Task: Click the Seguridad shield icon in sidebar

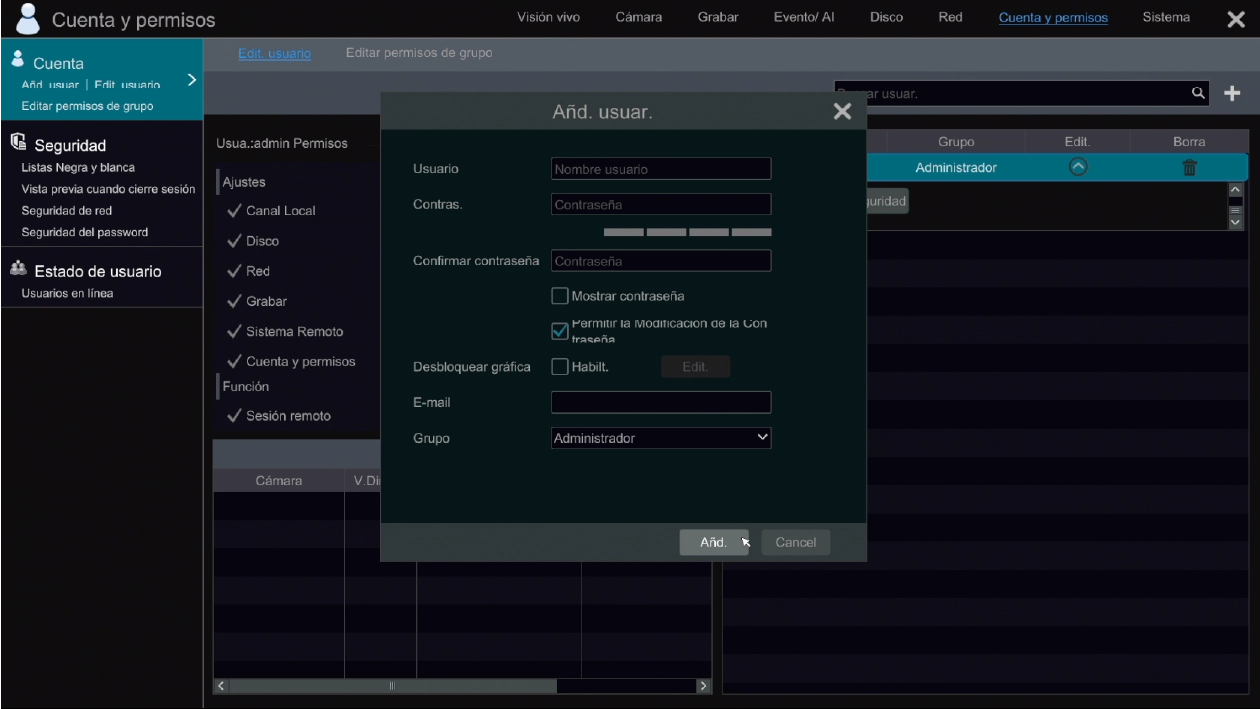Action: coord(20,143)
